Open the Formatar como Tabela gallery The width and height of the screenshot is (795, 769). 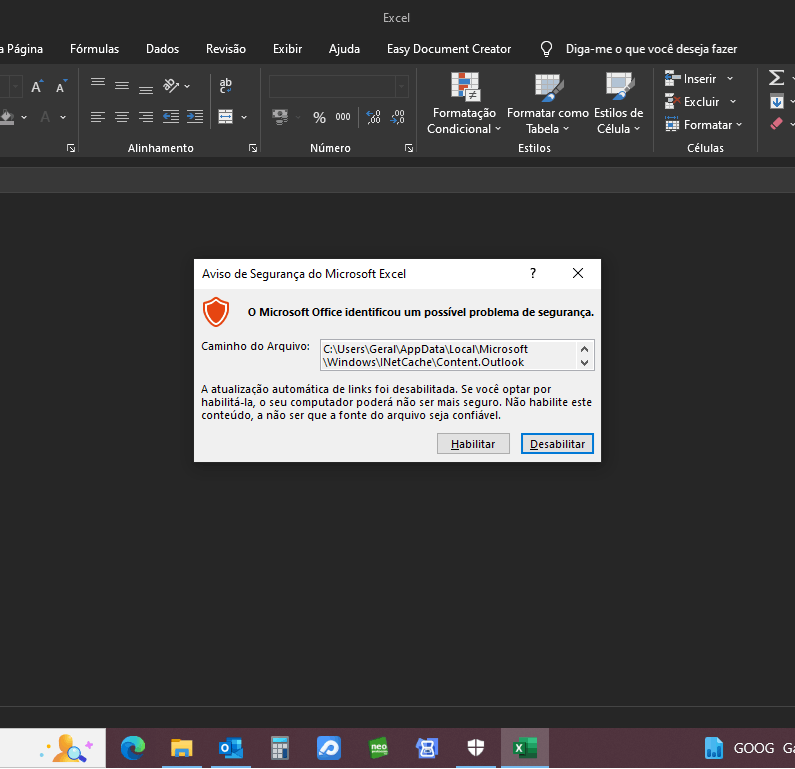pos(548,104)
